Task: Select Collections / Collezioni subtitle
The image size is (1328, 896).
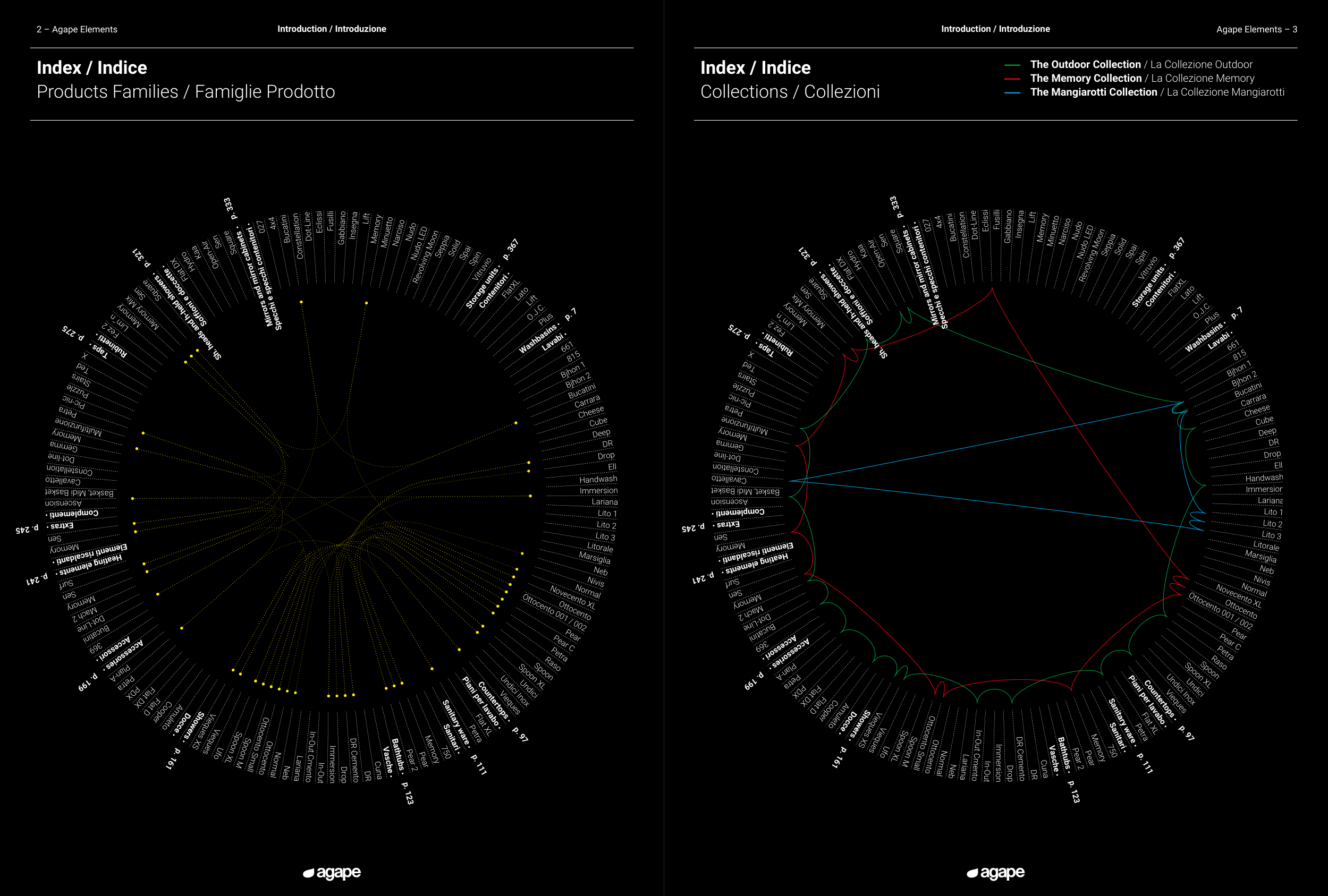Action: (790, 91)
